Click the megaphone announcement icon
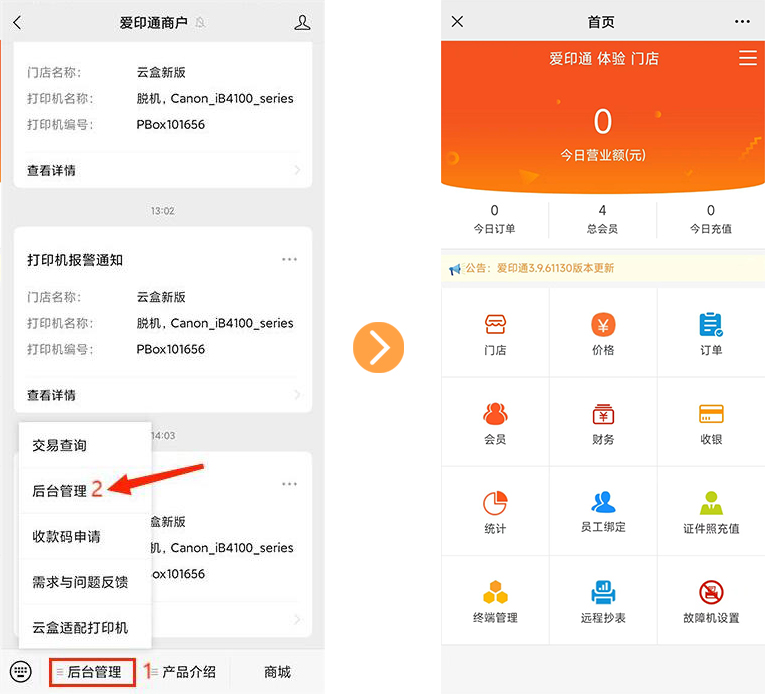This screenshot has width=765, height=694. (x=455, y=268)
